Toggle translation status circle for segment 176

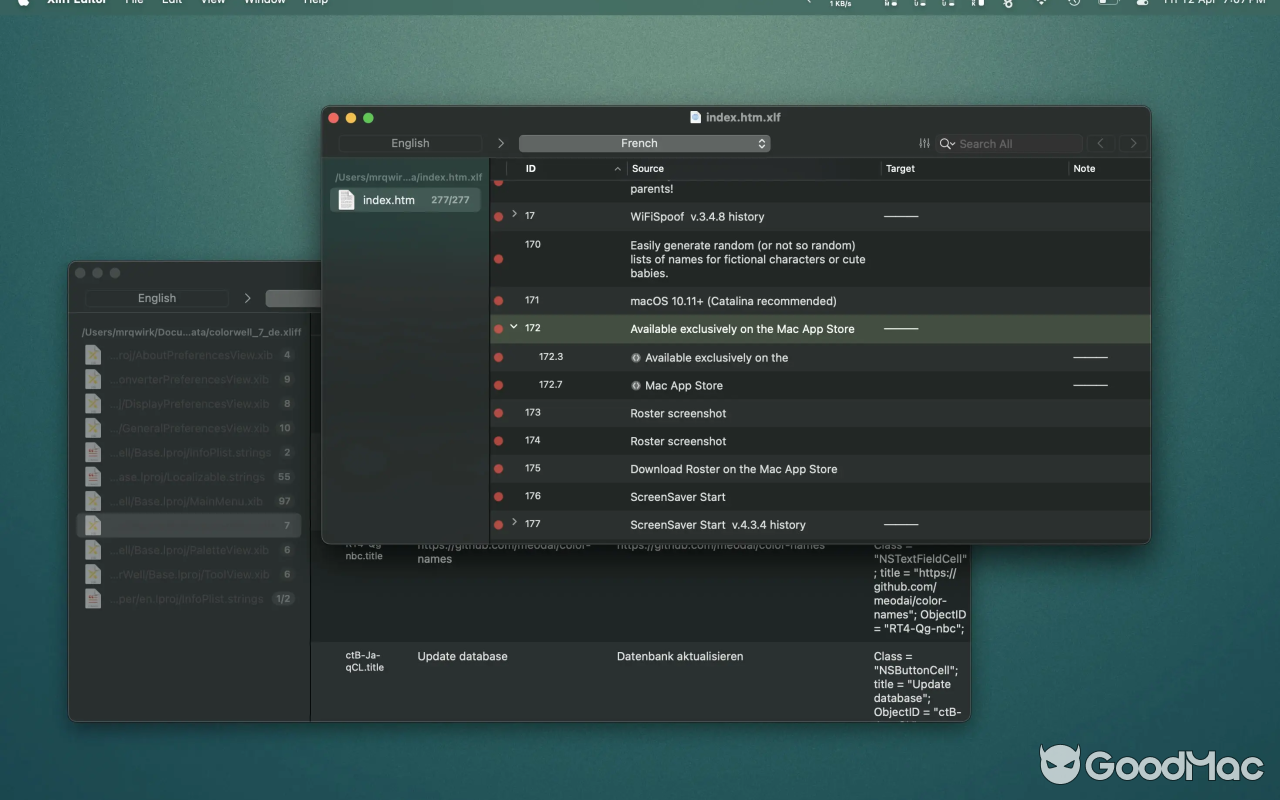[x=497, y=497]
